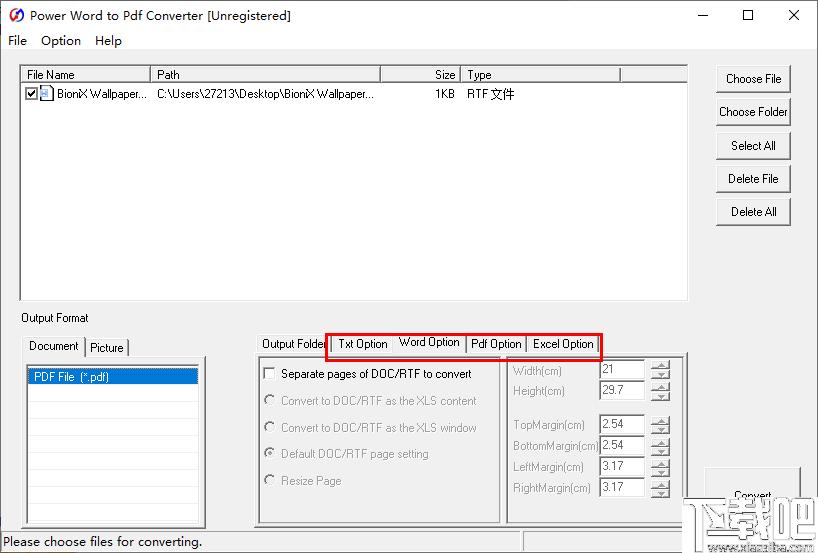Click the RTF 文件 type cell
Screen dimensions: 818x553
tap(490, 94)
